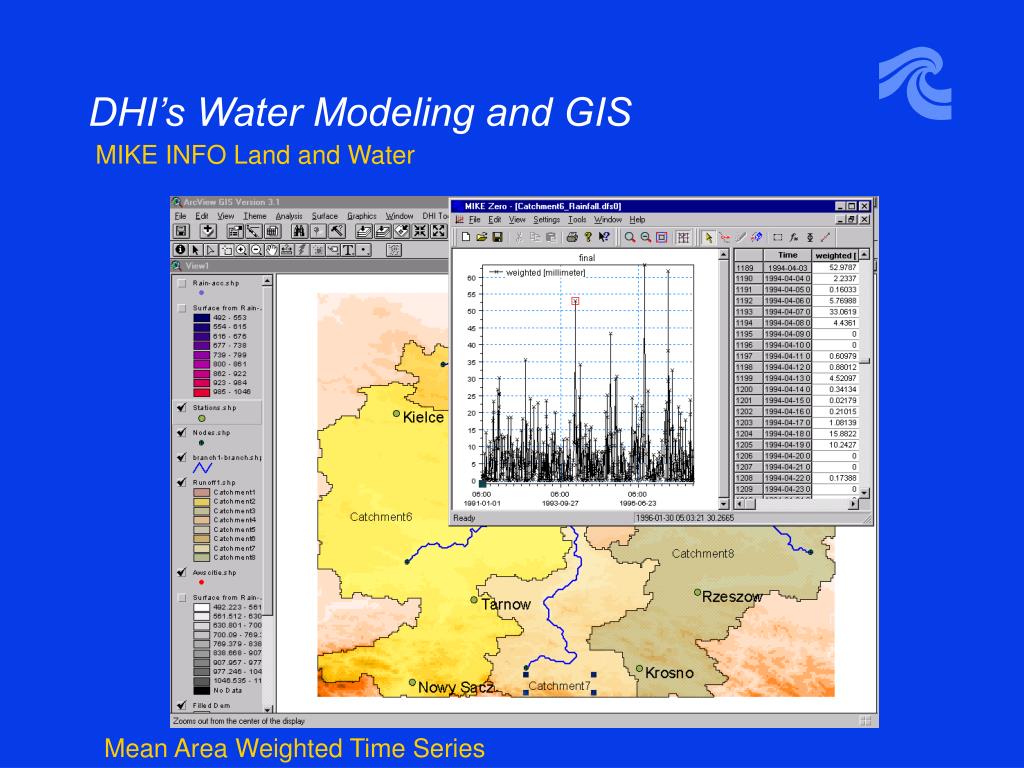This screenshot has width=1024, height=768.
Task: Select the Text T tool in ArcView
Action: (x=348, y=249)
